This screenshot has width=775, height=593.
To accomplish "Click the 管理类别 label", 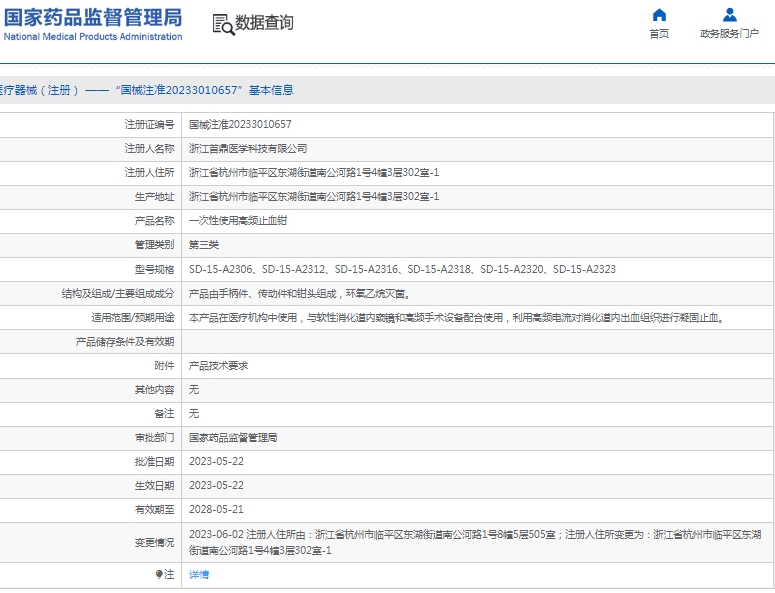I will click(154, 245).
